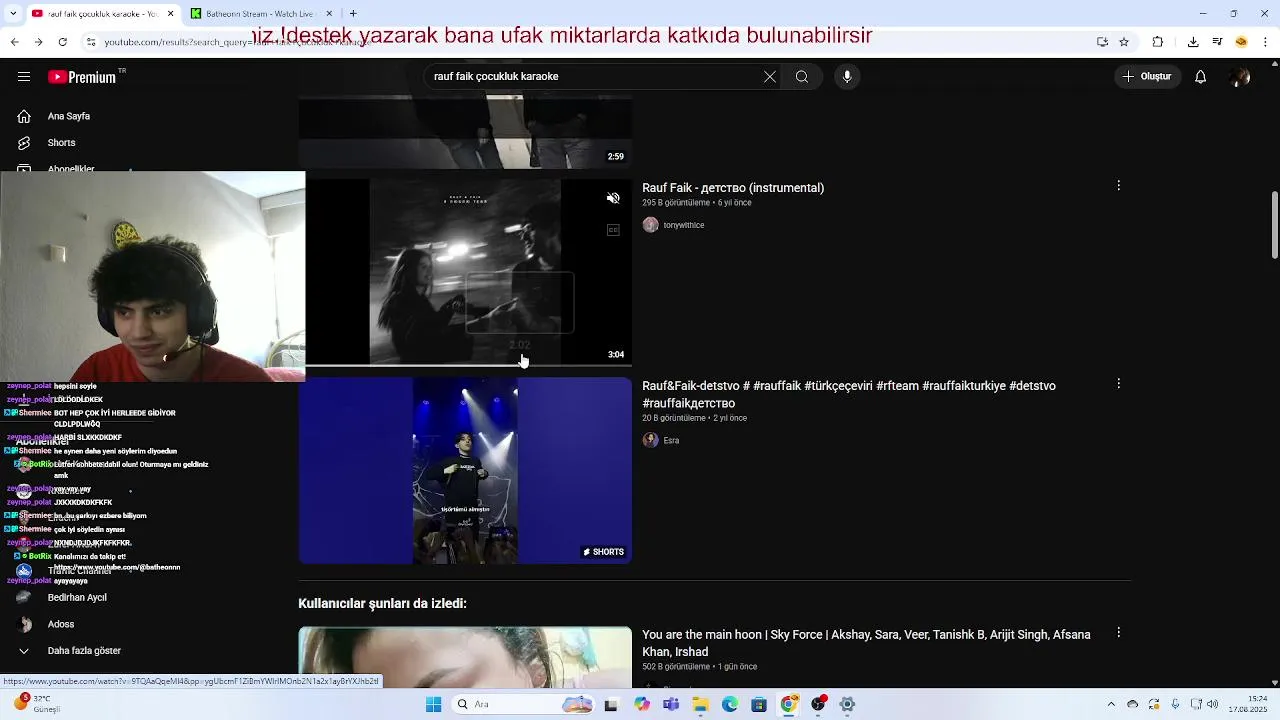This screenshot has width=1280, height=720.
Task: Open the Rauf Faik детство instrumental title
Action: pos(733,188)
